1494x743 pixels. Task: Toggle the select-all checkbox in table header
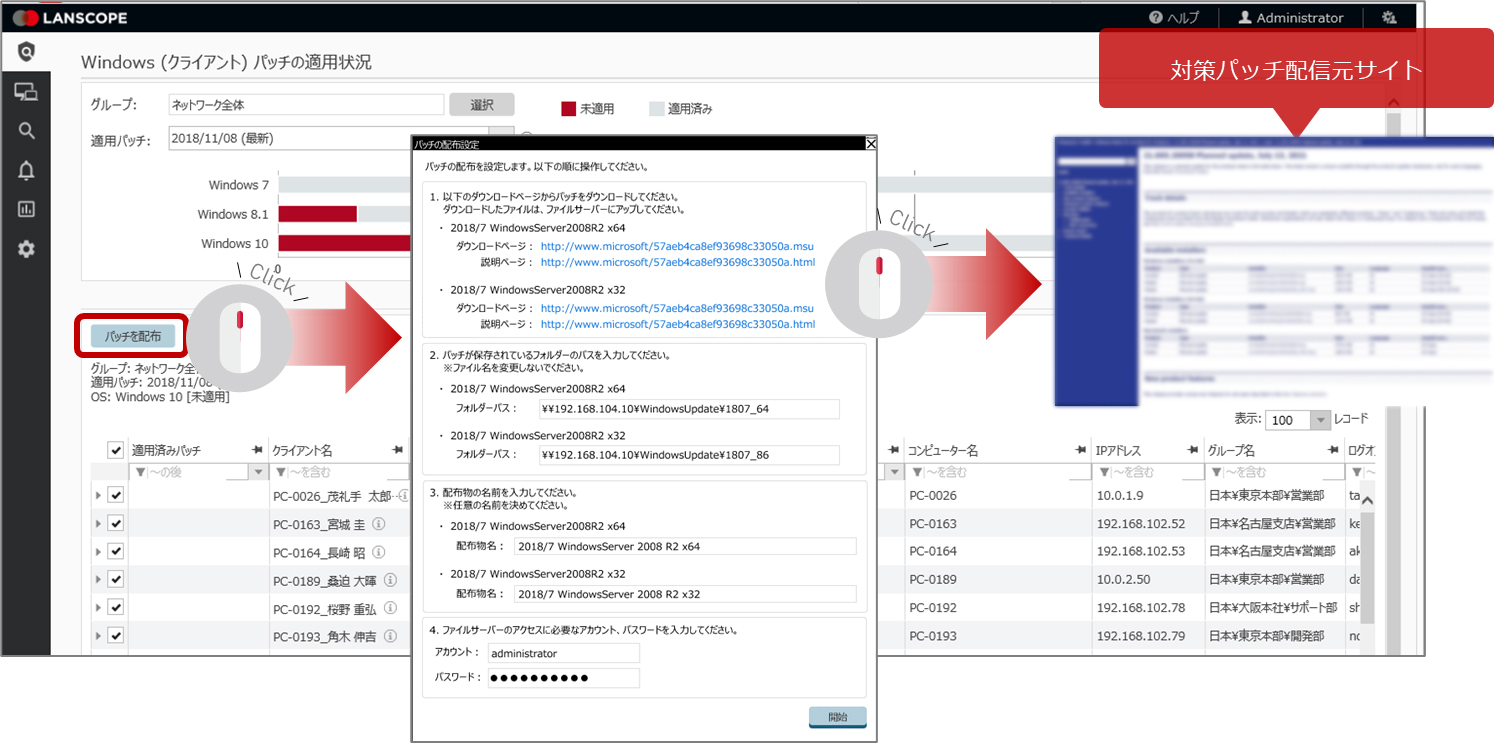click(115, 450)
